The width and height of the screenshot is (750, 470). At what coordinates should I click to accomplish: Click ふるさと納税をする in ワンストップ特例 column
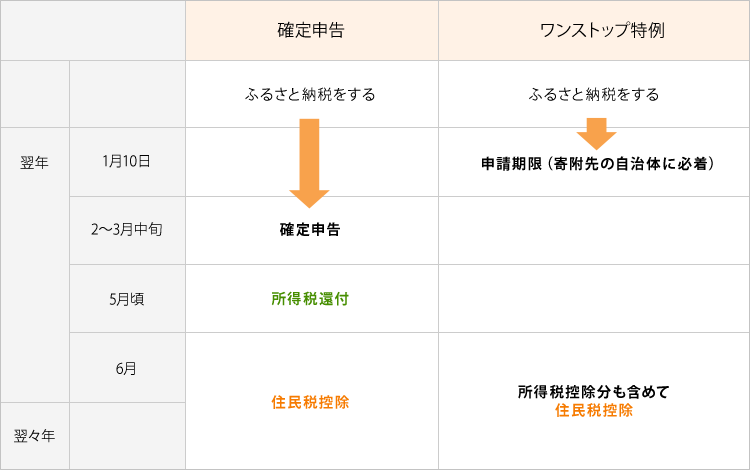pyautogui.click(x=594, y=94)
